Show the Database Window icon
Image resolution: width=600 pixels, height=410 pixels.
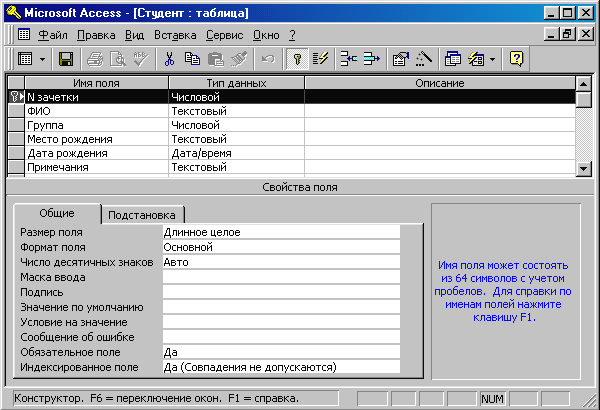click(x=453, y=59)
